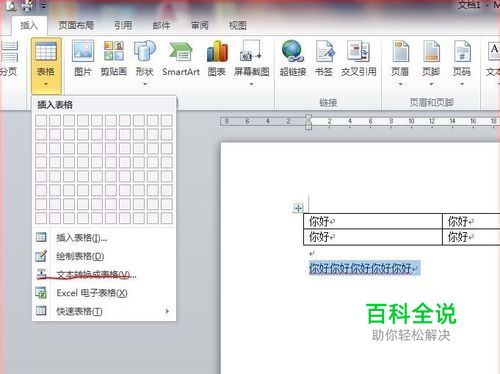This screenshot has height=374, width=500.
Task: Click the 书签 bookmark icon
Action: click(324, 51)
